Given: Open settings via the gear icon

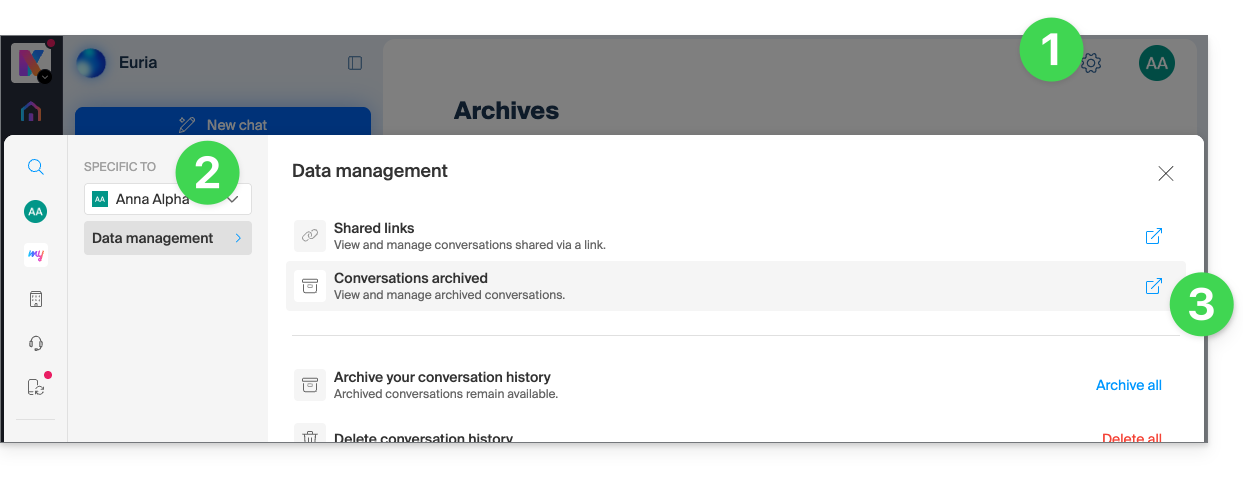Looking at the screenshot, I should tap(1091, 63).
